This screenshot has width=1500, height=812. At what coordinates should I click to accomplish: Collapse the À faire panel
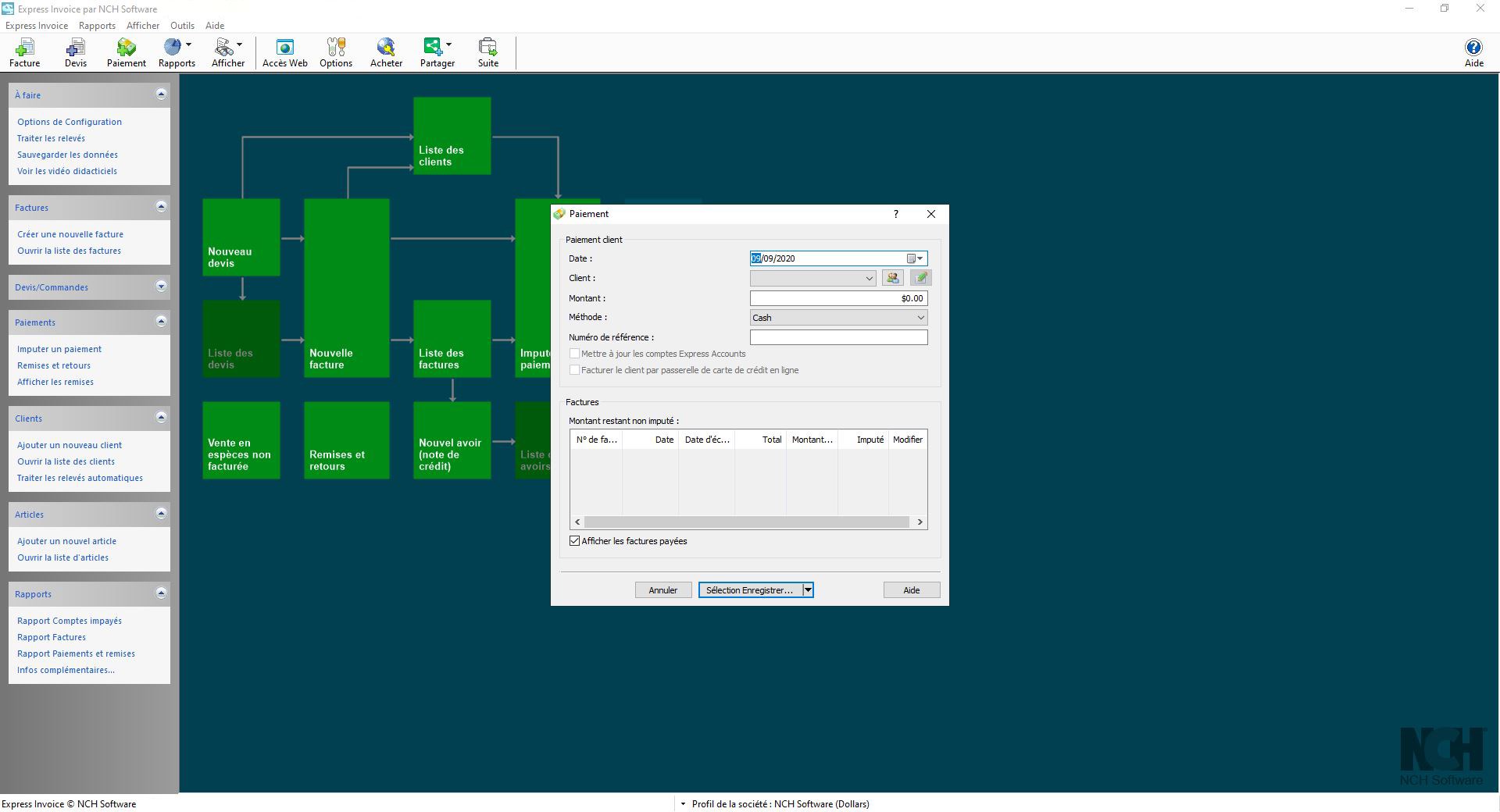click(161, 94)
